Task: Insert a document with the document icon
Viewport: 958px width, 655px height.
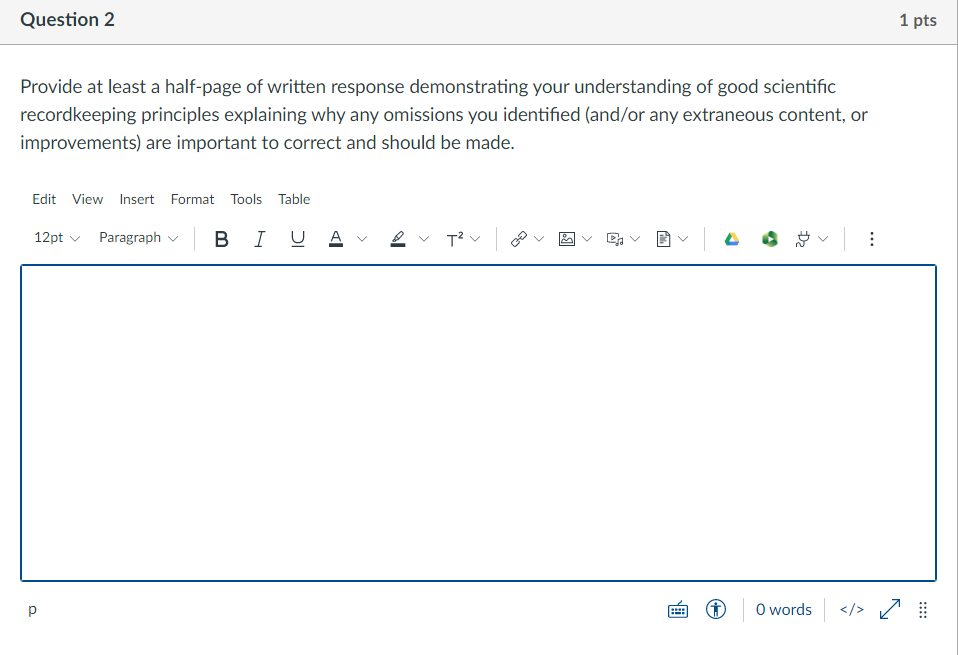Action: (661, 238)
